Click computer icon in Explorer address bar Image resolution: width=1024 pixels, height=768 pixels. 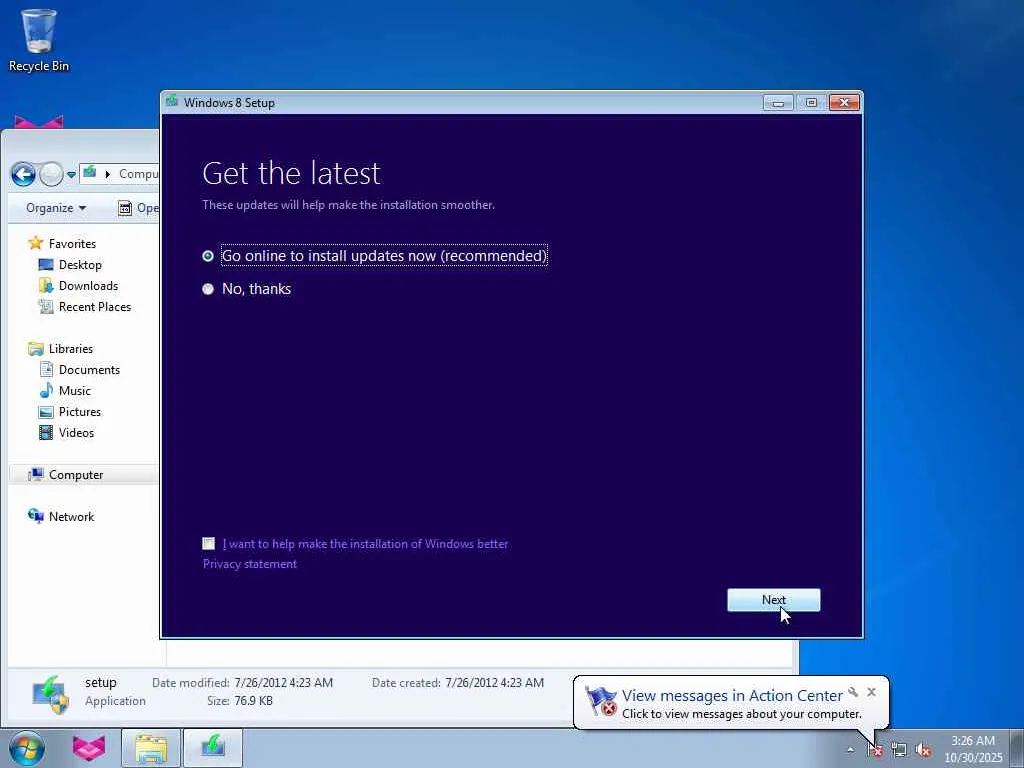point(90,172)
